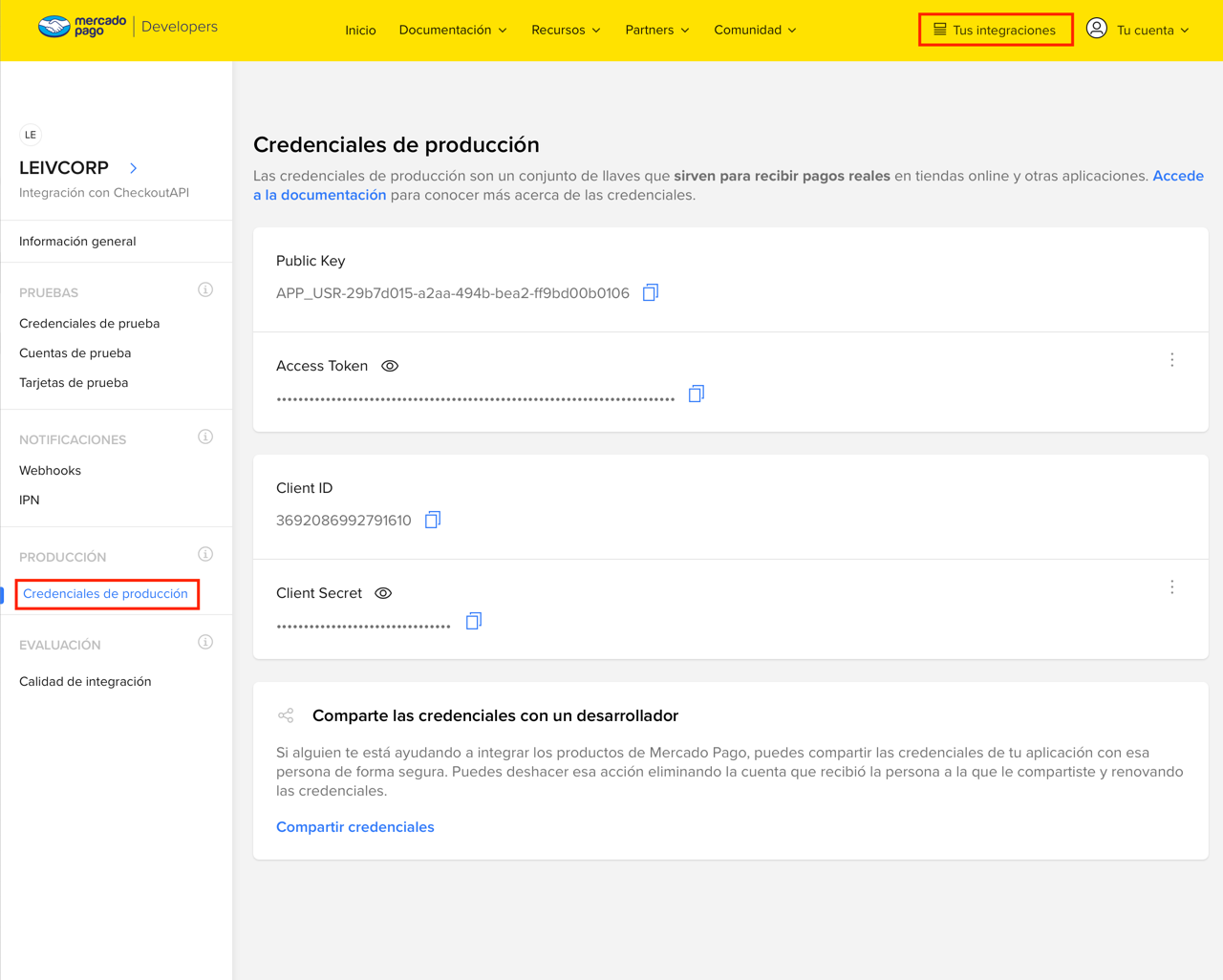1223x980 pixels.
Task: Copy the Access Token value
Action: tap(697, 394)
